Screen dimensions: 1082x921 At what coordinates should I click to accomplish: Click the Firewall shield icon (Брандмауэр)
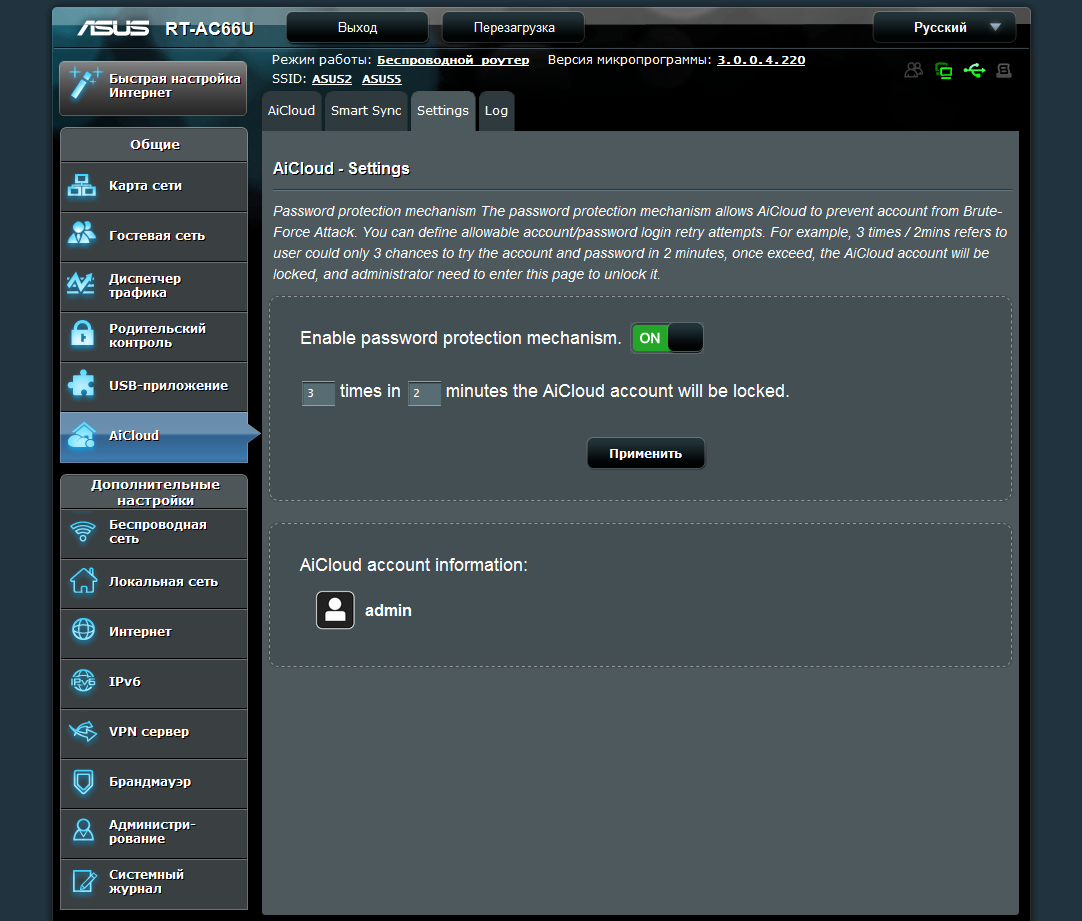[x=83, y=782]
